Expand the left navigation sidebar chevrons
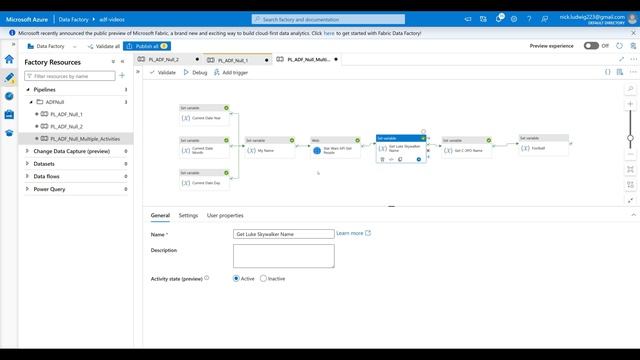Image resolution: width=640 pixels, height=360 pixels. click(x=13, y=44)
